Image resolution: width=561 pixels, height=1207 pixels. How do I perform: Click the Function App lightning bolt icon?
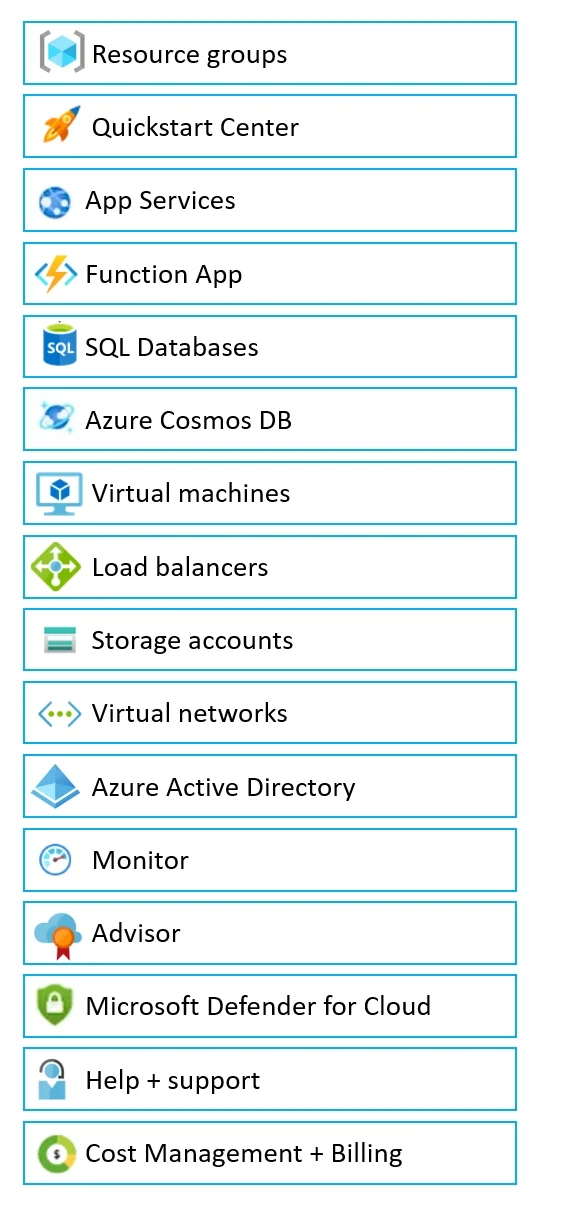[55, 274]
